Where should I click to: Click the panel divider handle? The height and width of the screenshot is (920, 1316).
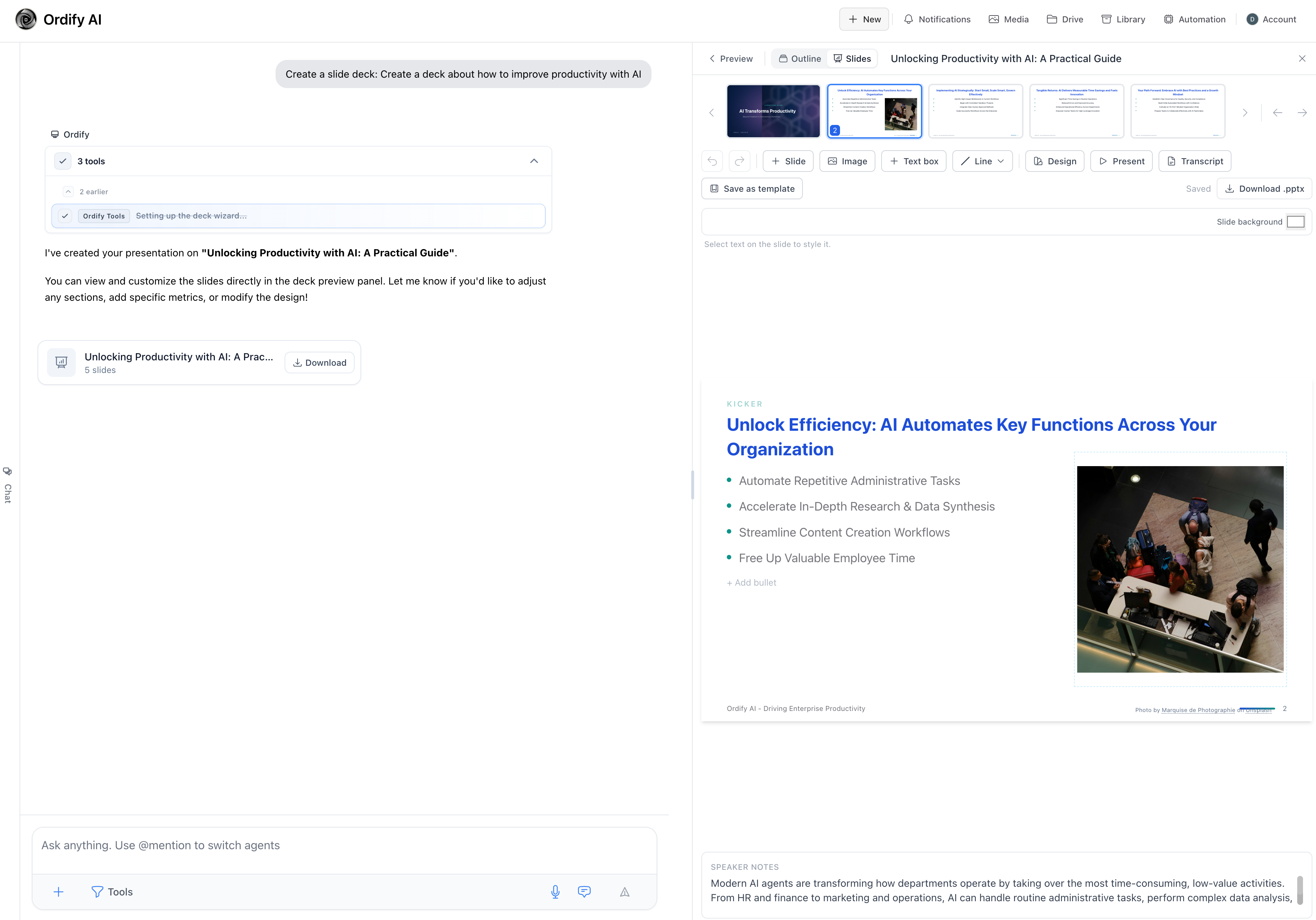click(692, 485)
